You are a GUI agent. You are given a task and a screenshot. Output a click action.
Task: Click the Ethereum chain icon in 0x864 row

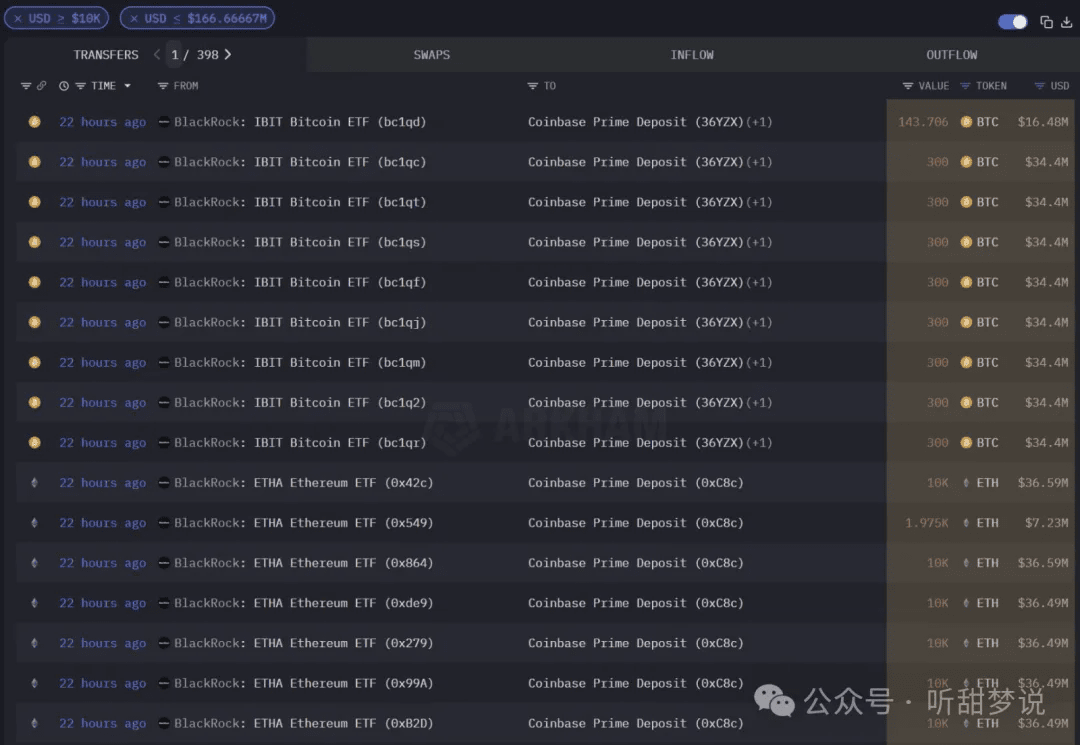[34, 563]
